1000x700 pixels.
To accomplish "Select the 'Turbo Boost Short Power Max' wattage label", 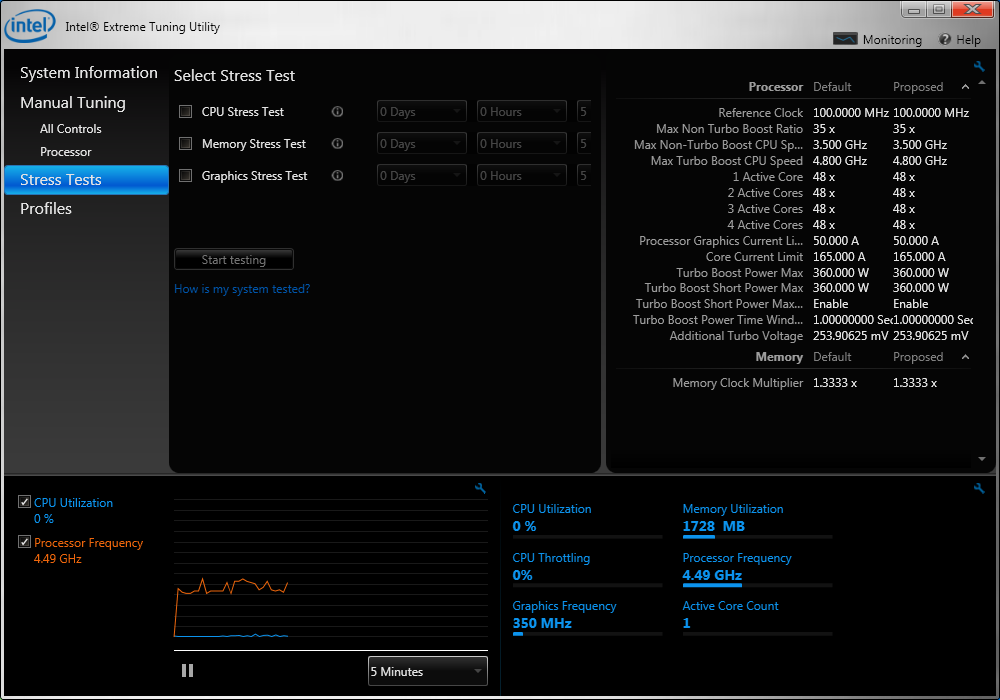I will point(724,288).
